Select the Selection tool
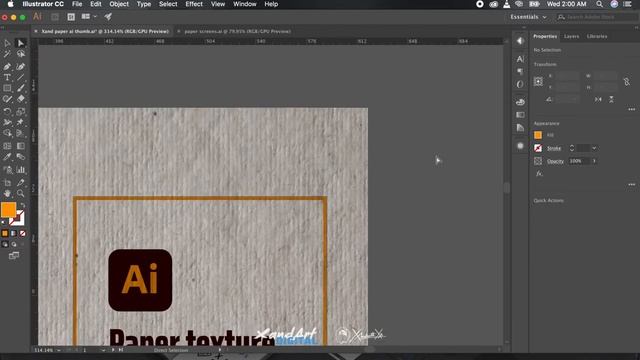The image size is (640, 360). (7, 43)
